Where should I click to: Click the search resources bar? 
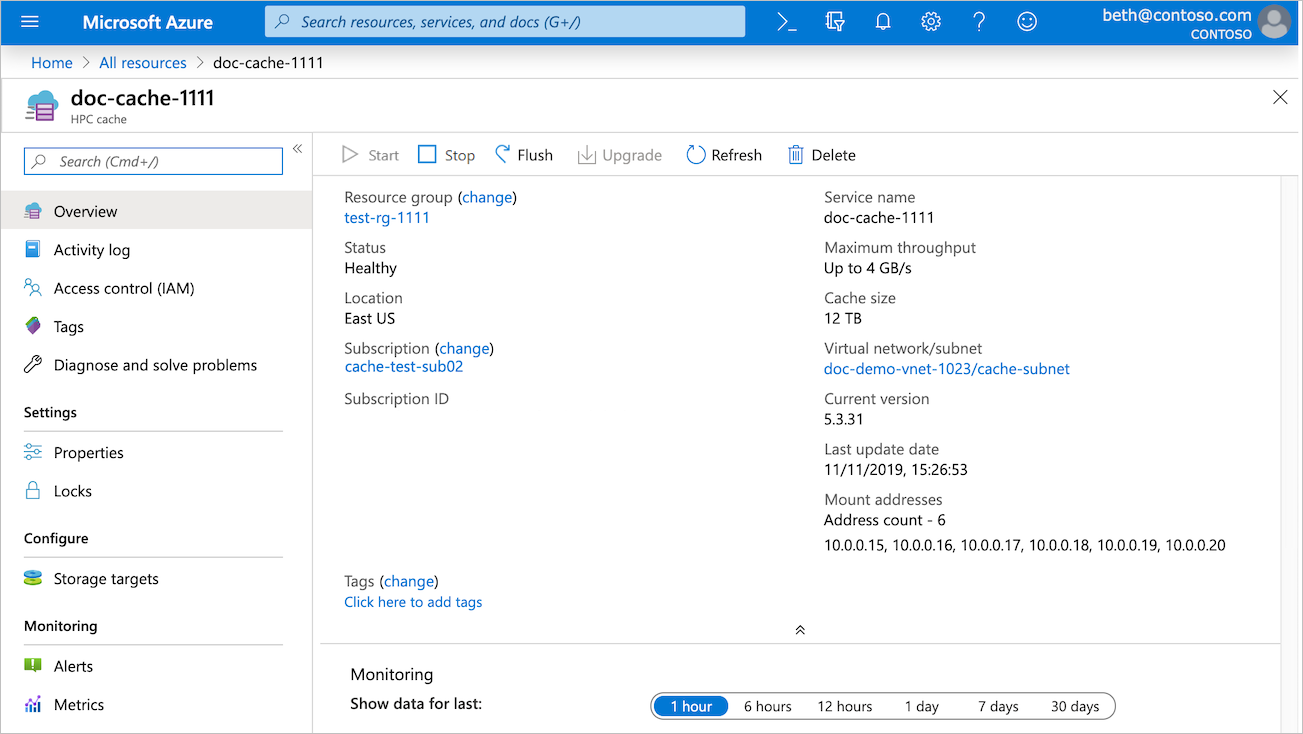point(504,21)
